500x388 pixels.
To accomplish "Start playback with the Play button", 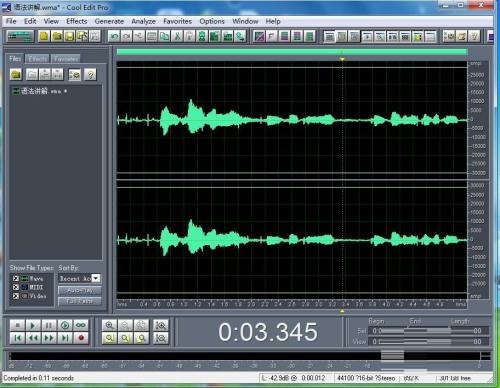I will pos(33,325).
